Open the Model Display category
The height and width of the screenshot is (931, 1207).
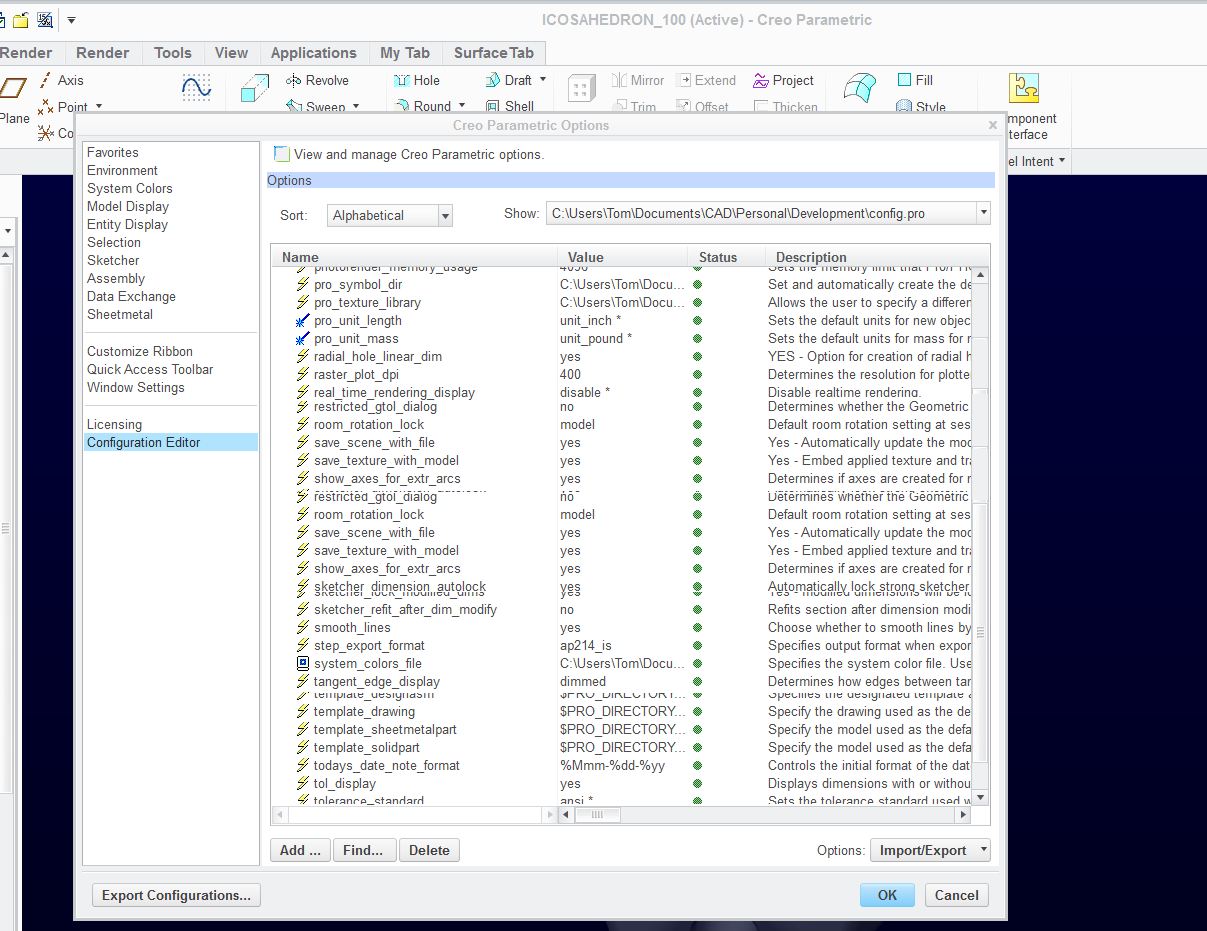[x=128, y=206]
